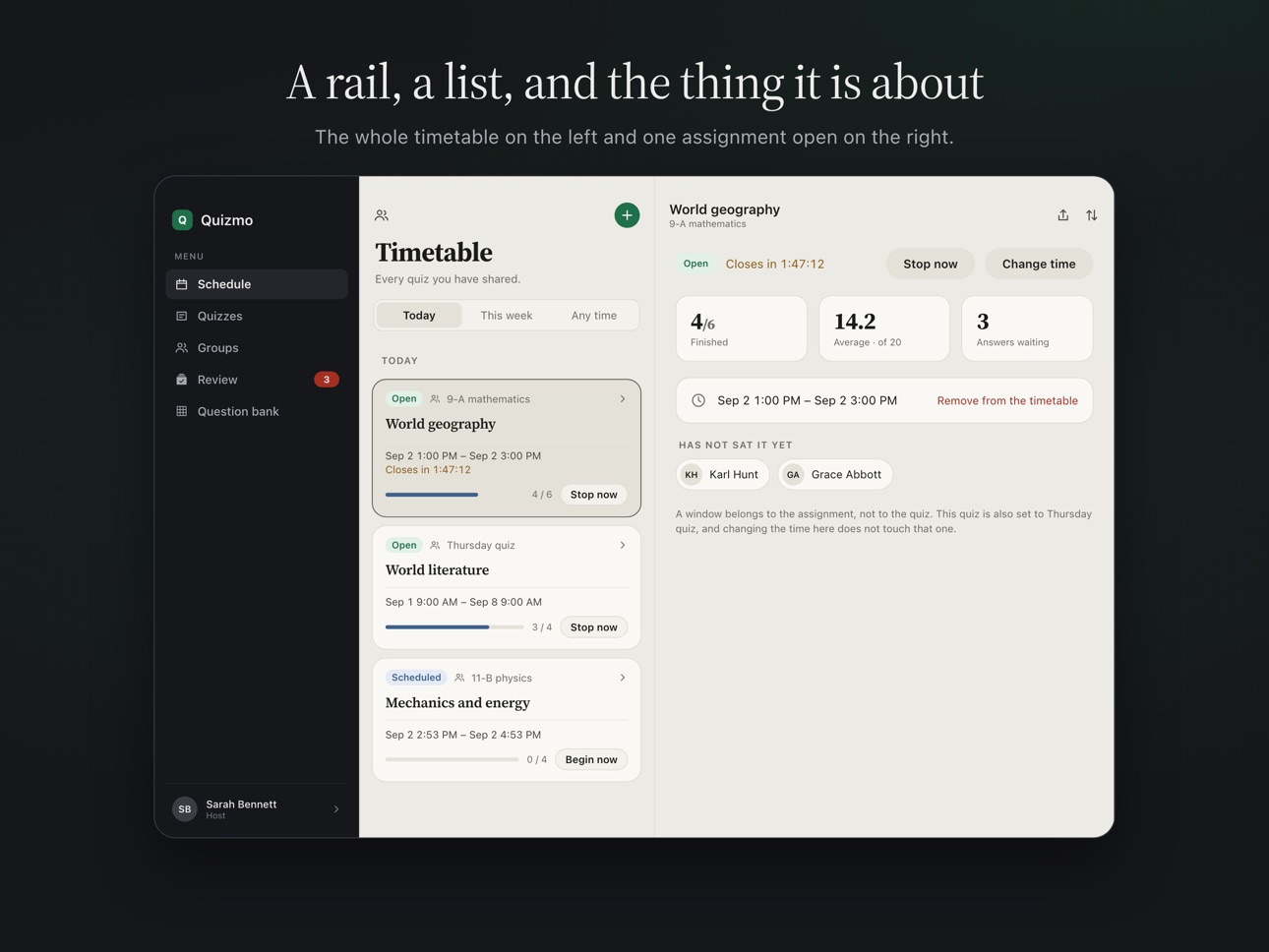The image size is (1269, 952).
Task: Click the green Quizmo logo icon
Action: (x=182, y=220)
